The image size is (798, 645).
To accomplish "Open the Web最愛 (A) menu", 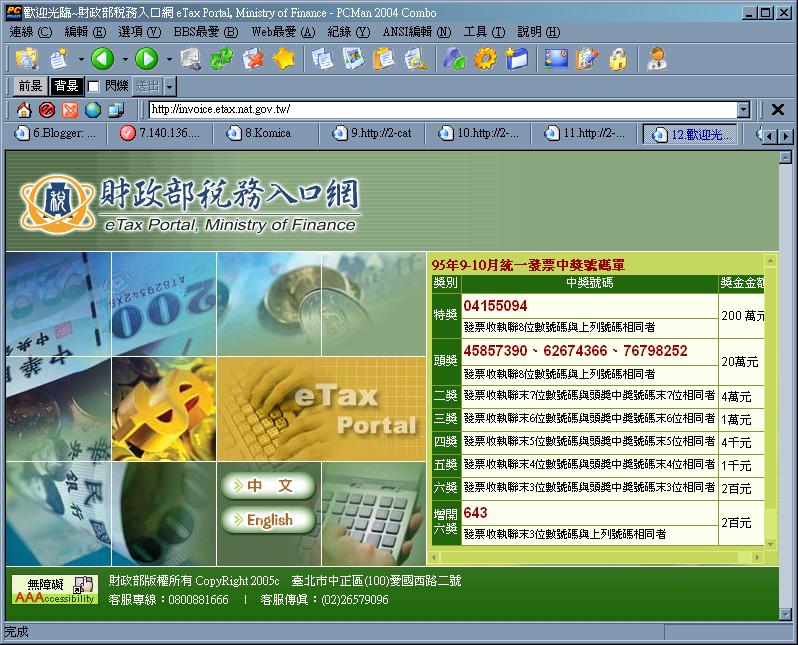I will tap(283, 32).
